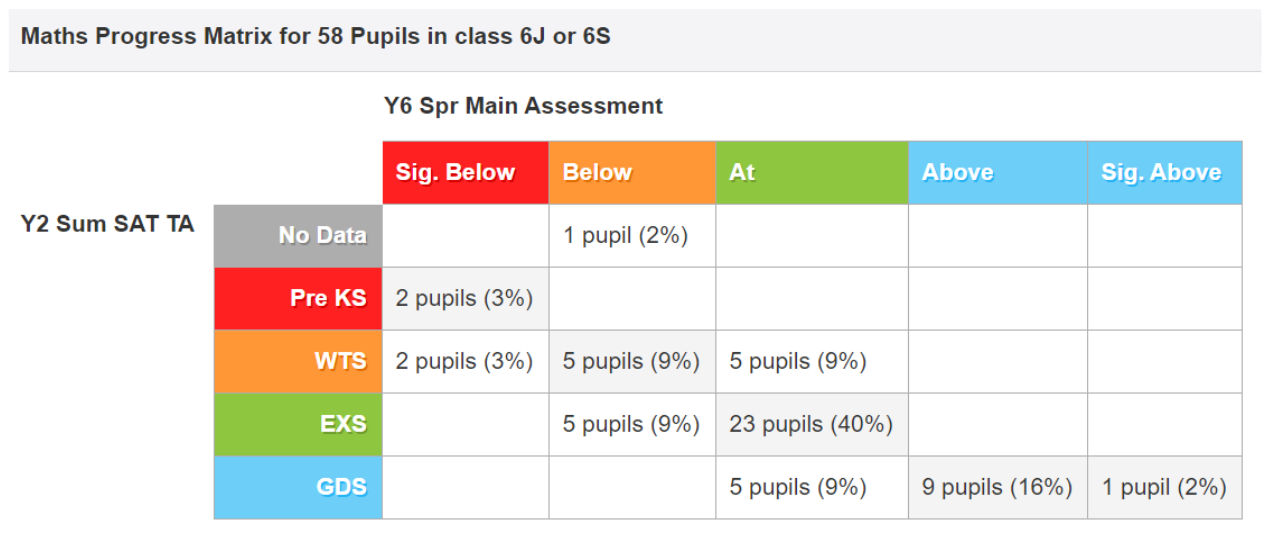
Task: Click the Sig. Below red column header
Action: click(x=465, y=173)
